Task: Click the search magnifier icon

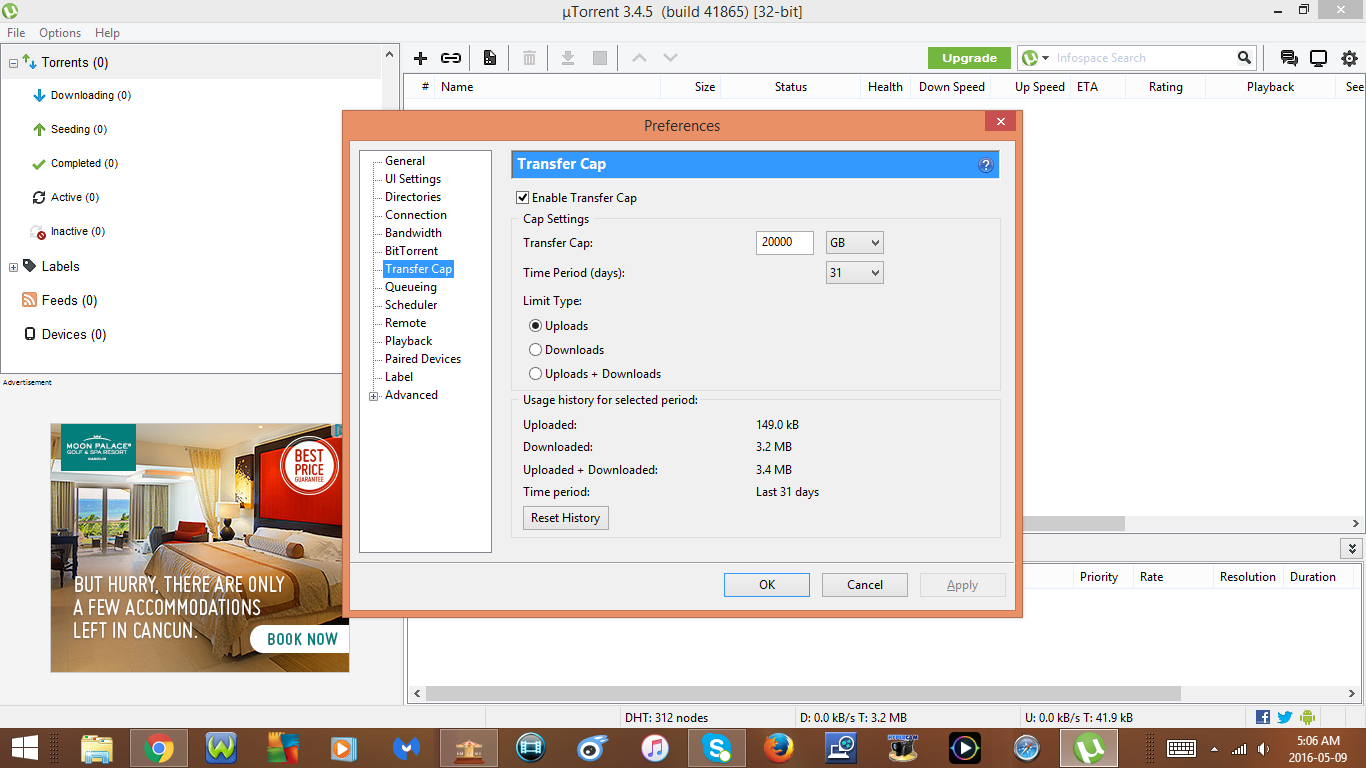Action: point(1244,58)
